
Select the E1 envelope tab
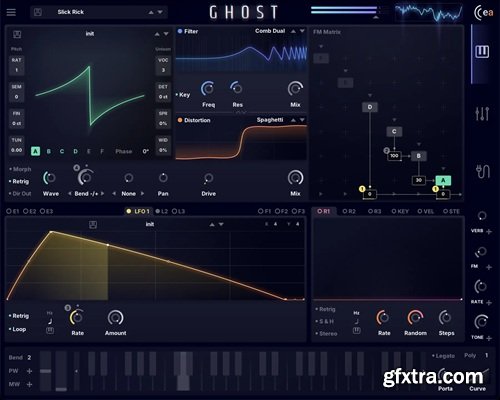click(13, 211)
